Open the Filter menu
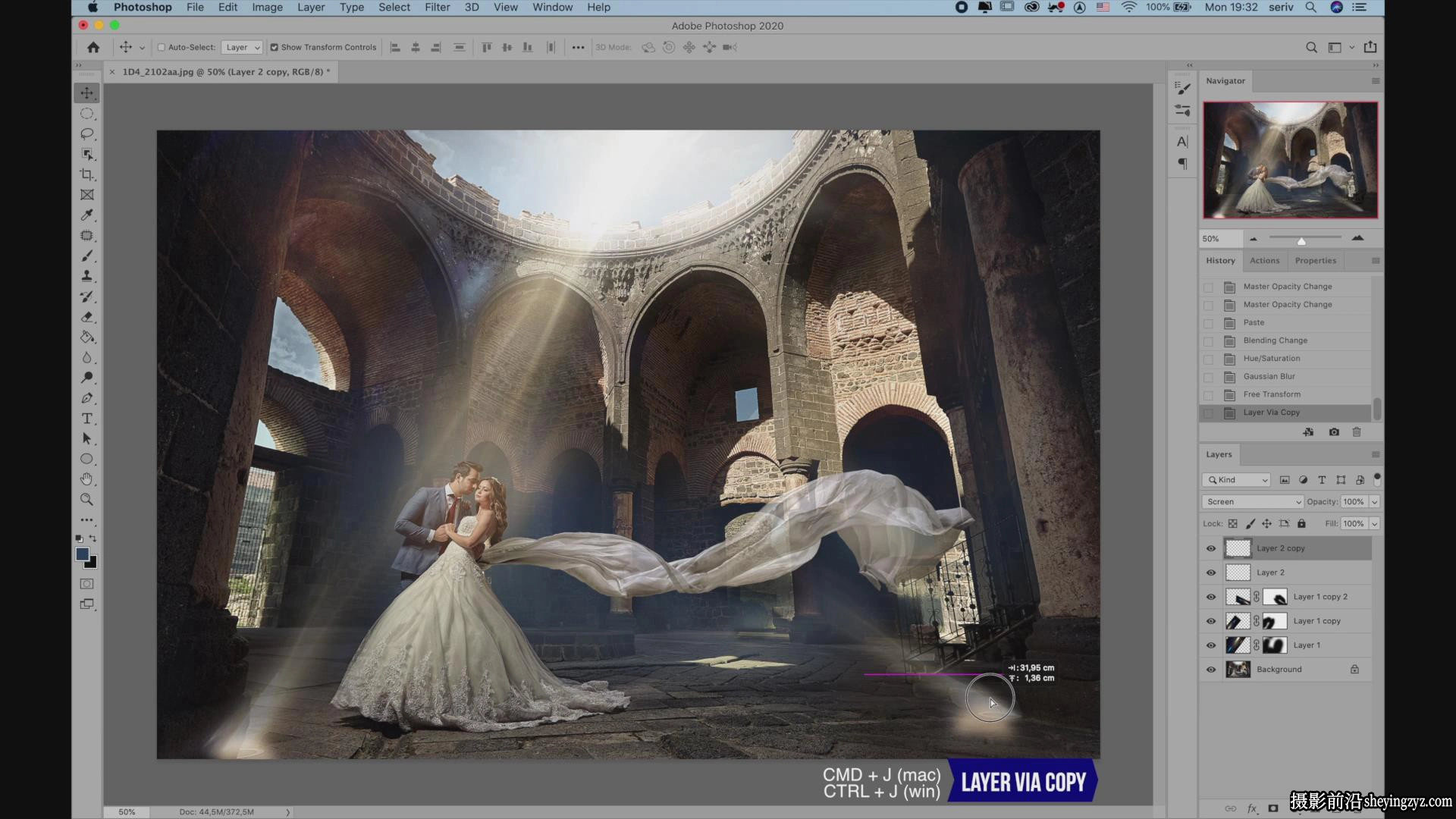The width and height of the screenshot is (1456, 819). point(438,8)
